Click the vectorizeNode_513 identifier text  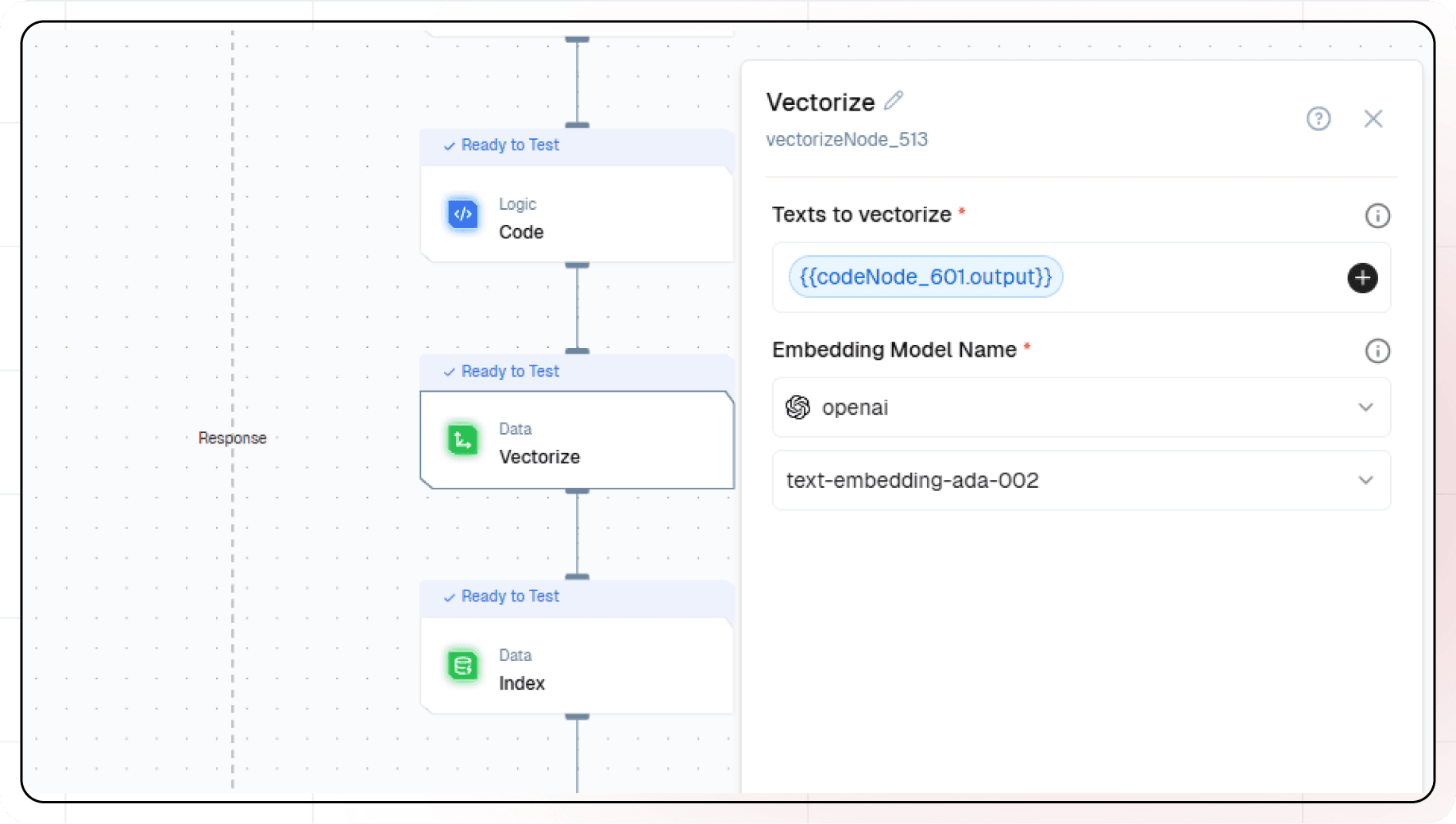click(847, 138)
